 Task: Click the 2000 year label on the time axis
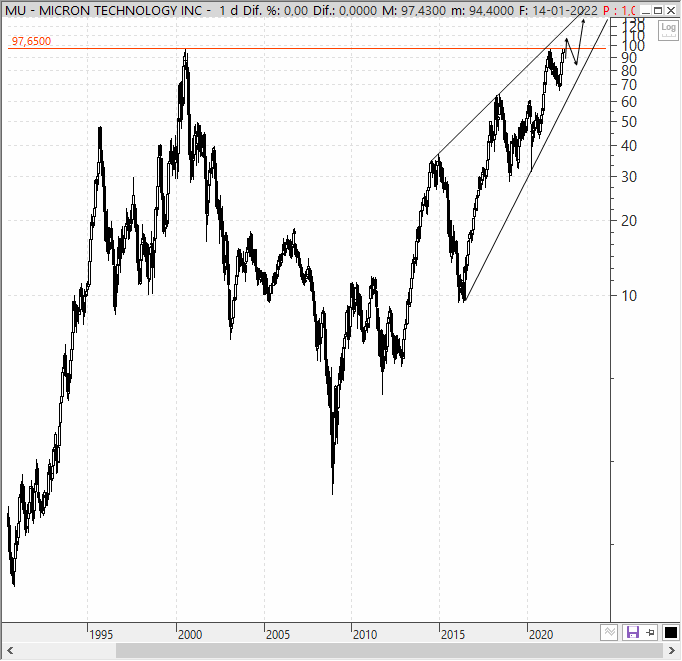tap(190, 635)
